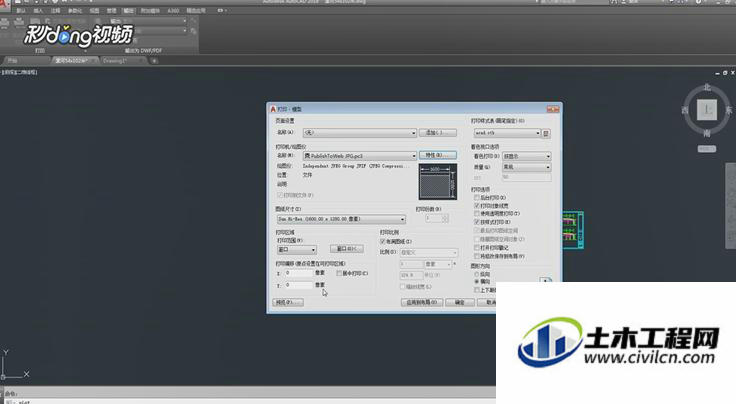The image size is (736, 404).
Task: Click the 应用到布局 button
Action: click(x=422, y=302)
